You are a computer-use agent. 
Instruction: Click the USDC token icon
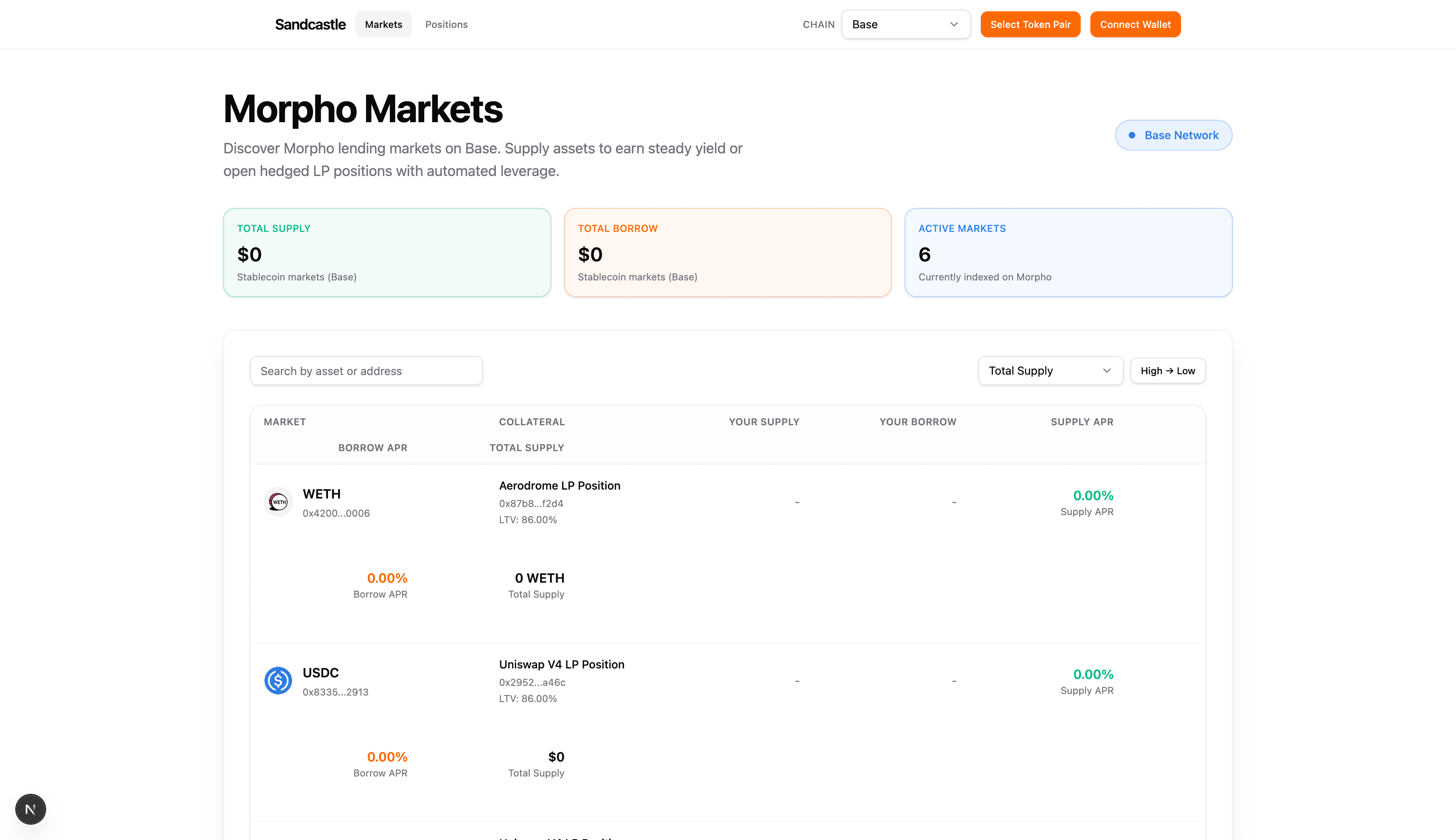[278, 681]
